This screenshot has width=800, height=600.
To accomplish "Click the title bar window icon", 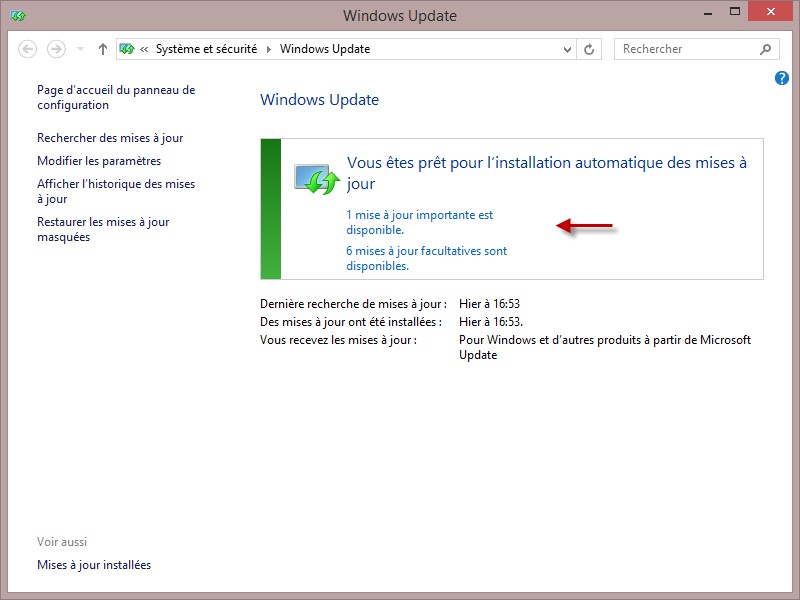I will 18,16.
